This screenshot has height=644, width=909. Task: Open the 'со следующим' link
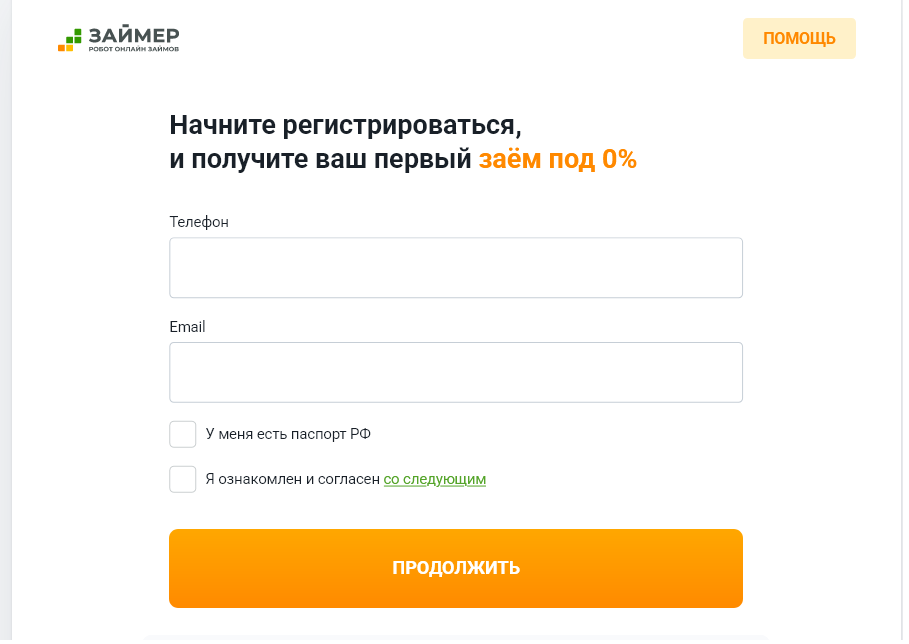point(434,479)
